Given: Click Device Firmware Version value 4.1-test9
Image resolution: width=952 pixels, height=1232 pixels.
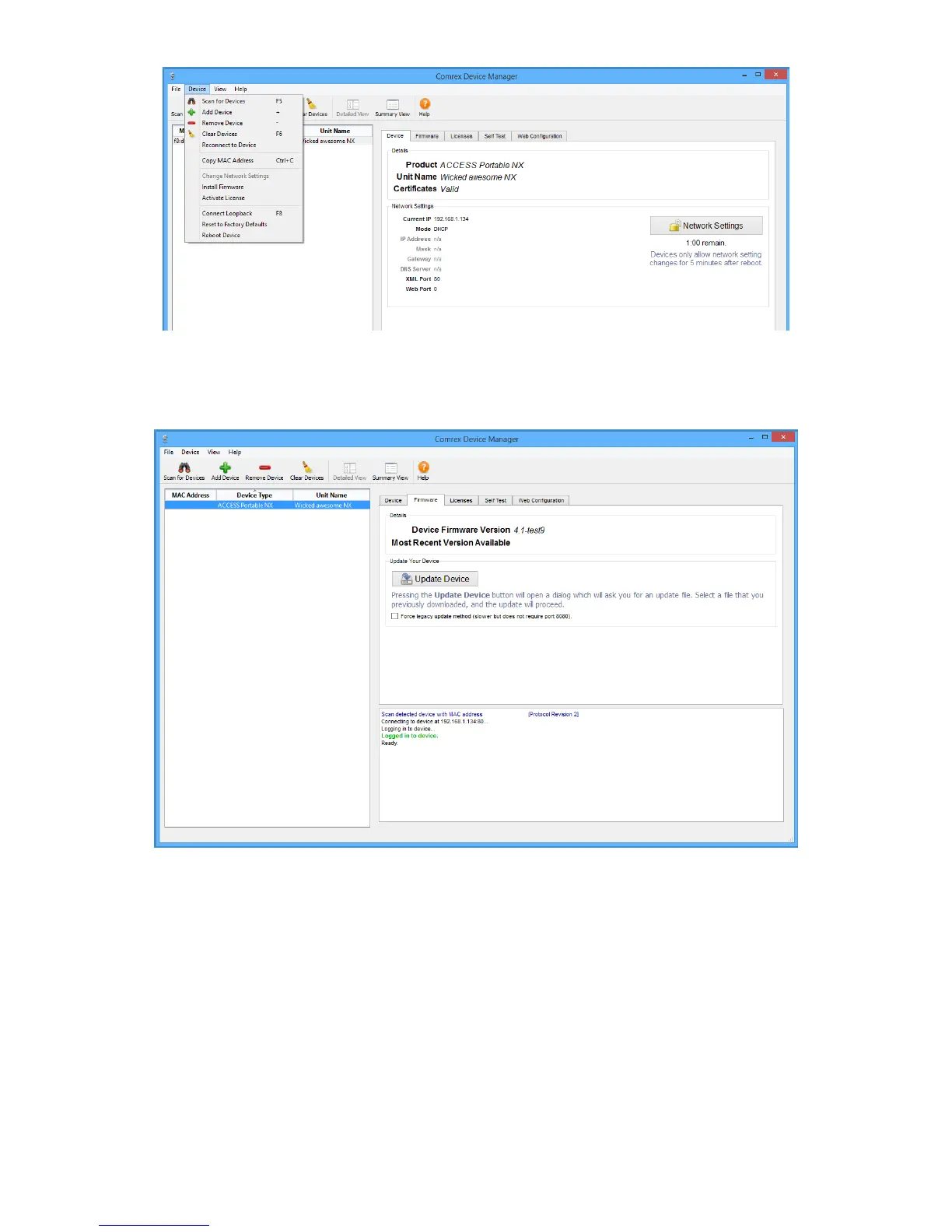Looking at the screenshot, I should [529, 530].
